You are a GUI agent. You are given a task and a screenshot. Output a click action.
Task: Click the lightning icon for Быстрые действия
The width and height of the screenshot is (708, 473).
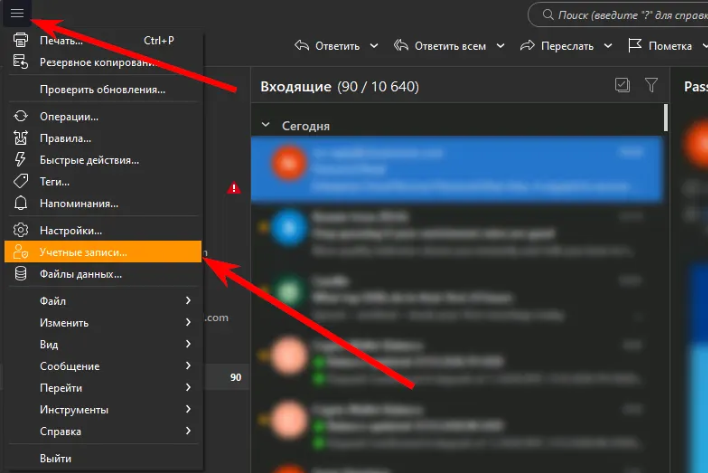pos(19,160)
